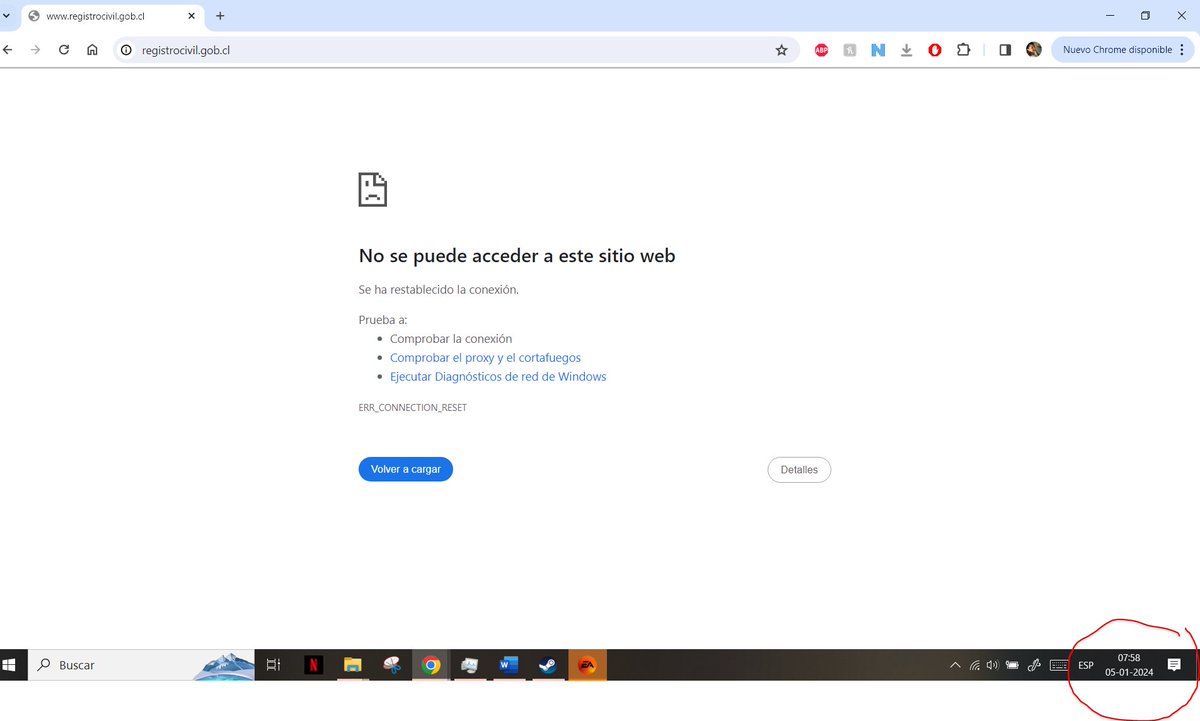Open Snipping Tool from the taskbar
Image resolution: width=1200 pixels, height=721 pixels.
pos(391,664)
